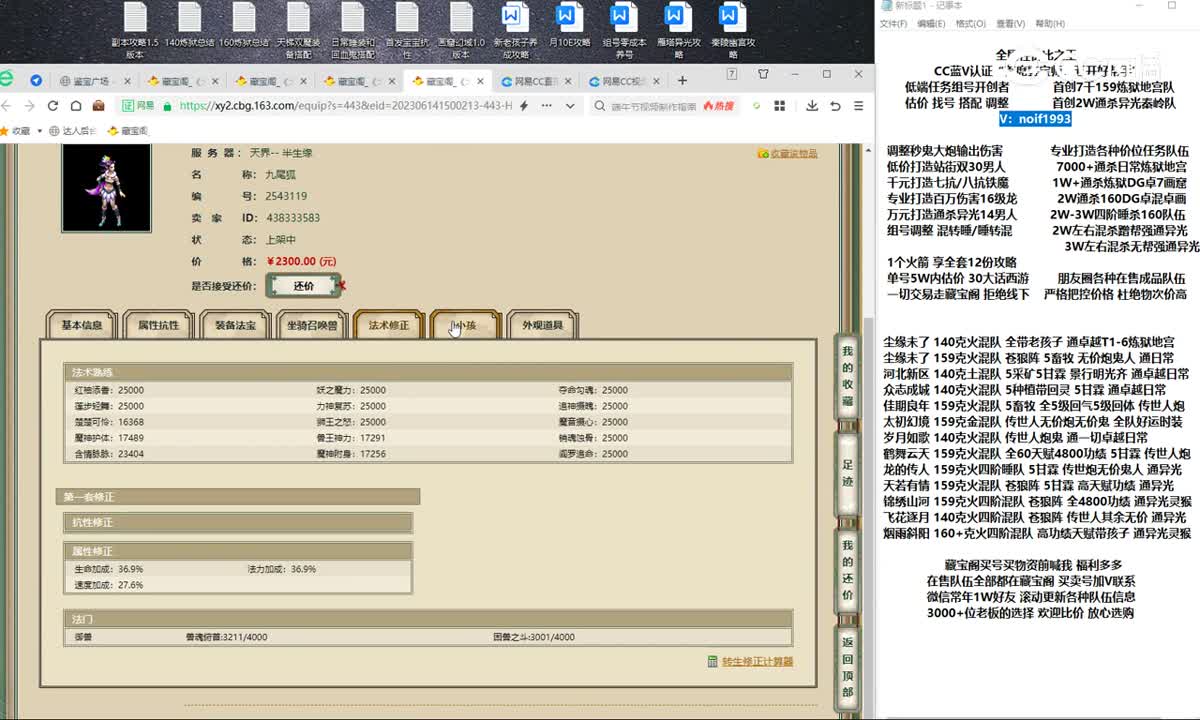Viewport: 1200px width, 720px height.
Task: Click the browser home icon
Action: point(75,105)
